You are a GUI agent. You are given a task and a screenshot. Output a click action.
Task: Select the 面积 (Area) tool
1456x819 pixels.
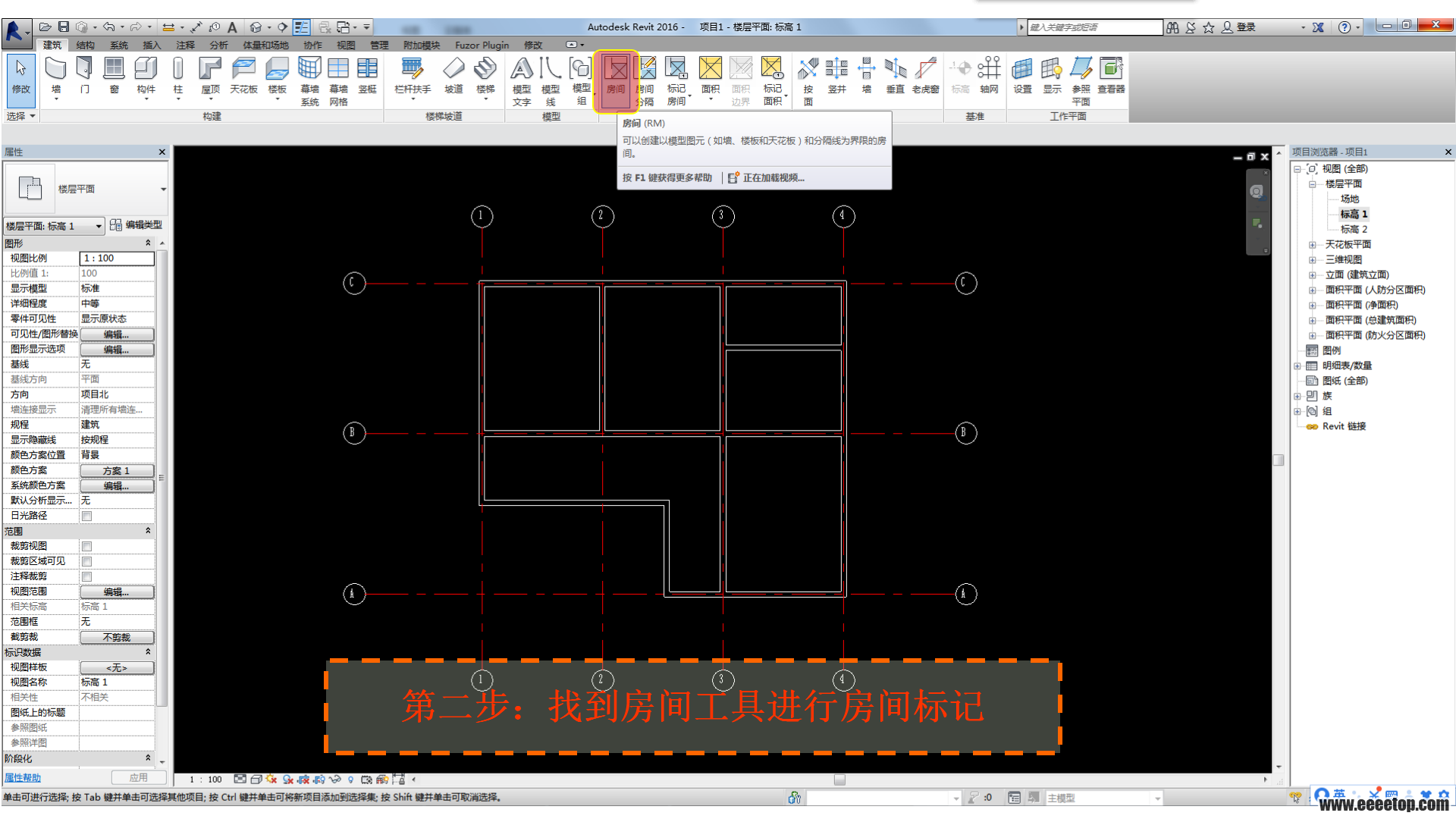point(710,75)
